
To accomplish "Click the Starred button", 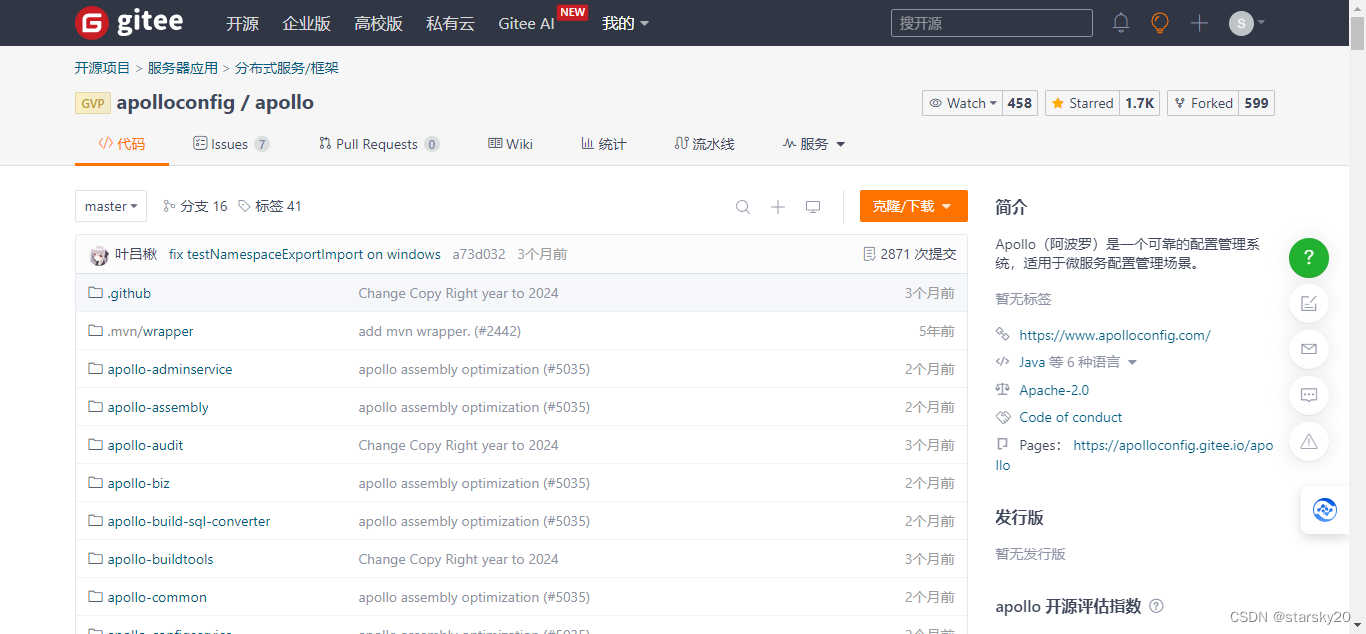I will (1082, 103).
